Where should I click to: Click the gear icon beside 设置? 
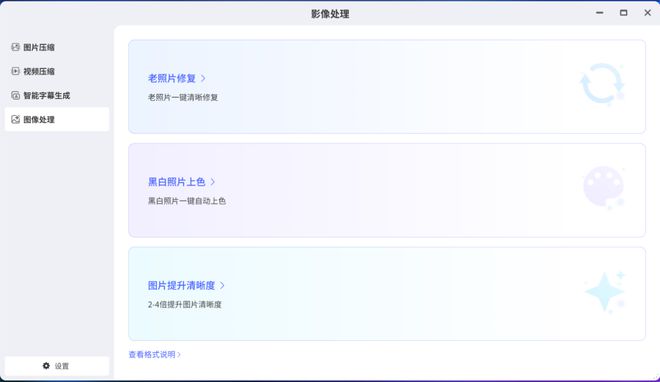[46, 366]
